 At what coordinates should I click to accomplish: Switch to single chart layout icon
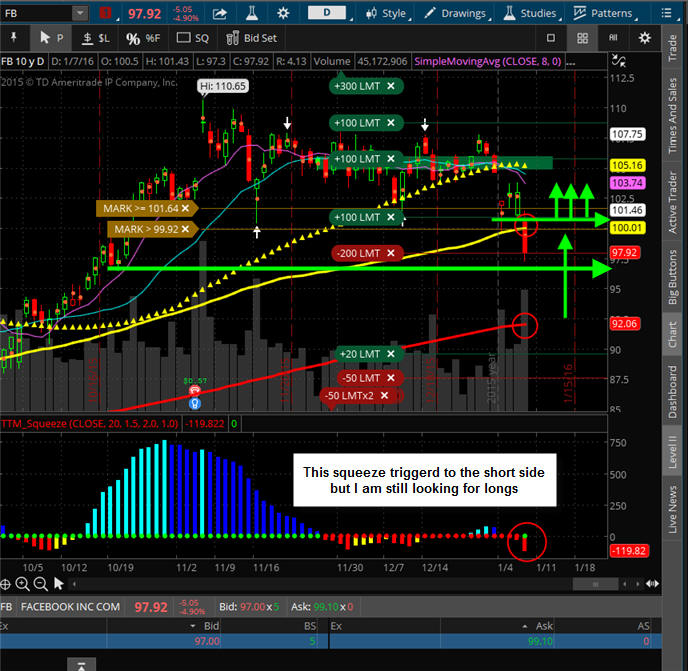tap(551, 38)
